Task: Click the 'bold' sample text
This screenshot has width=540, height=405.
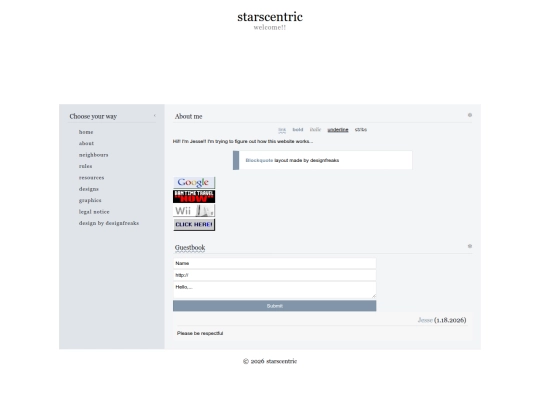Action: [x=298, y=130]
